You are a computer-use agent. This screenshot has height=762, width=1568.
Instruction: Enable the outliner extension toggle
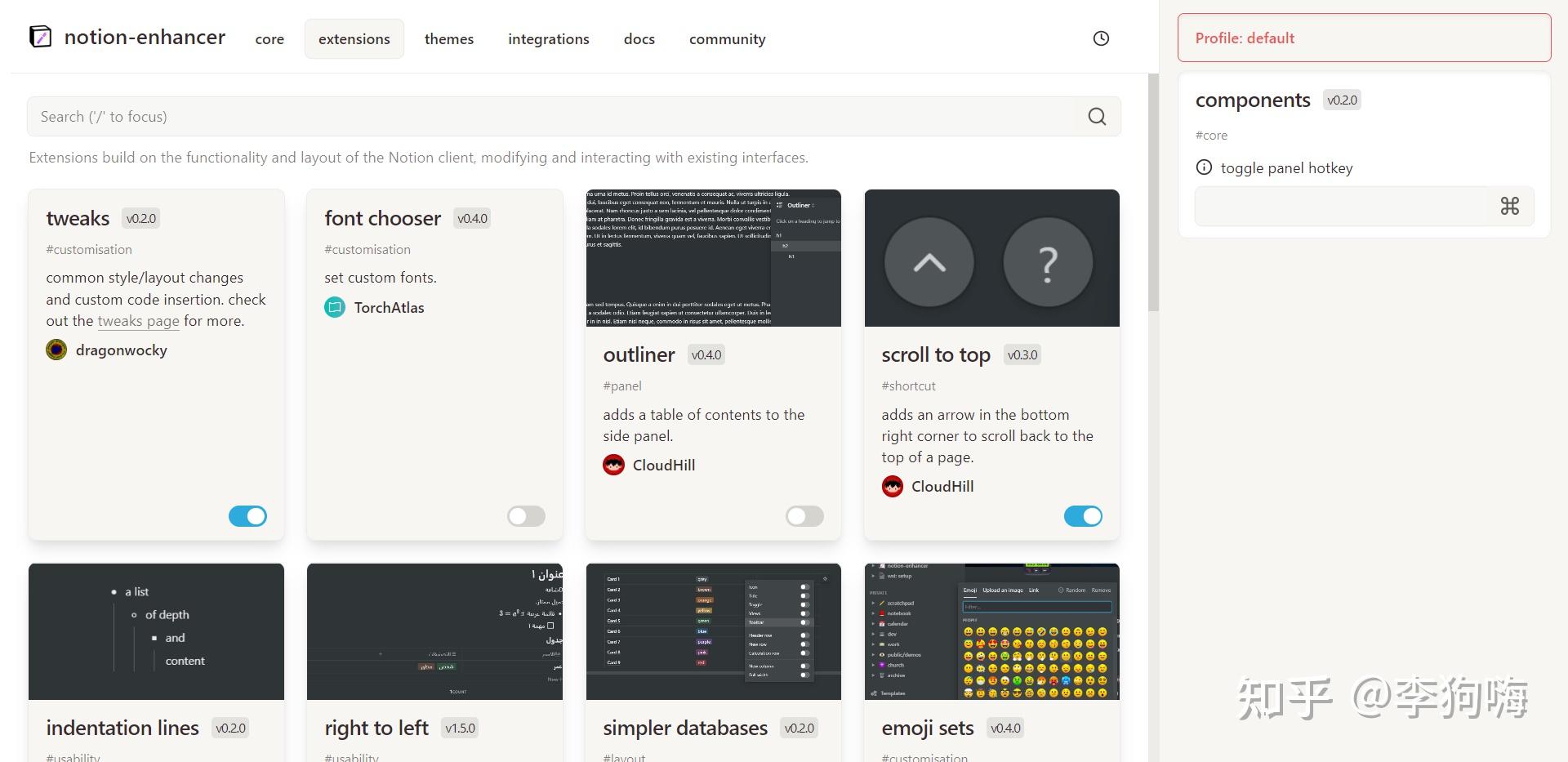804,516
